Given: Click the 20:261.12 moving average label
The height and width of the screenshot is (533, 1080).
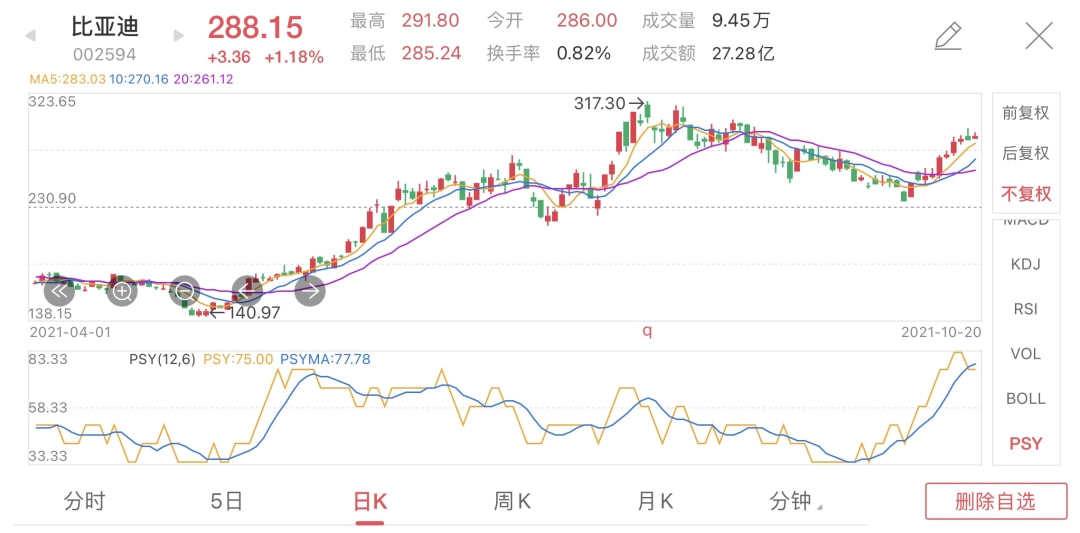Looking at the screenshot, I should [203, 79].
